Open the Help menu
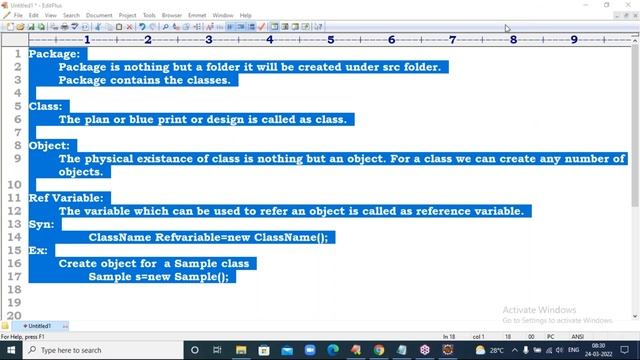Viewport: 640px width, 360px height. coord(245,15)
